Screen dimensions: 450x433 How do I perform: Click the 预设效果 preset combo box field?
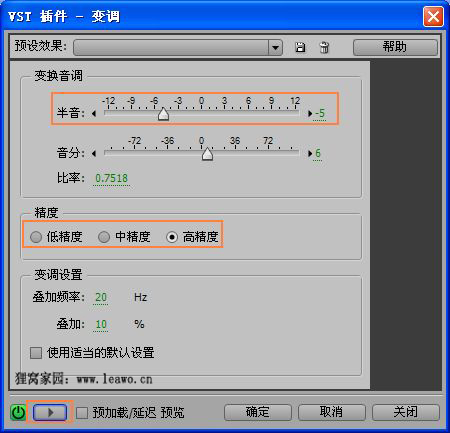pyautogui.click(x=178, y=48)
